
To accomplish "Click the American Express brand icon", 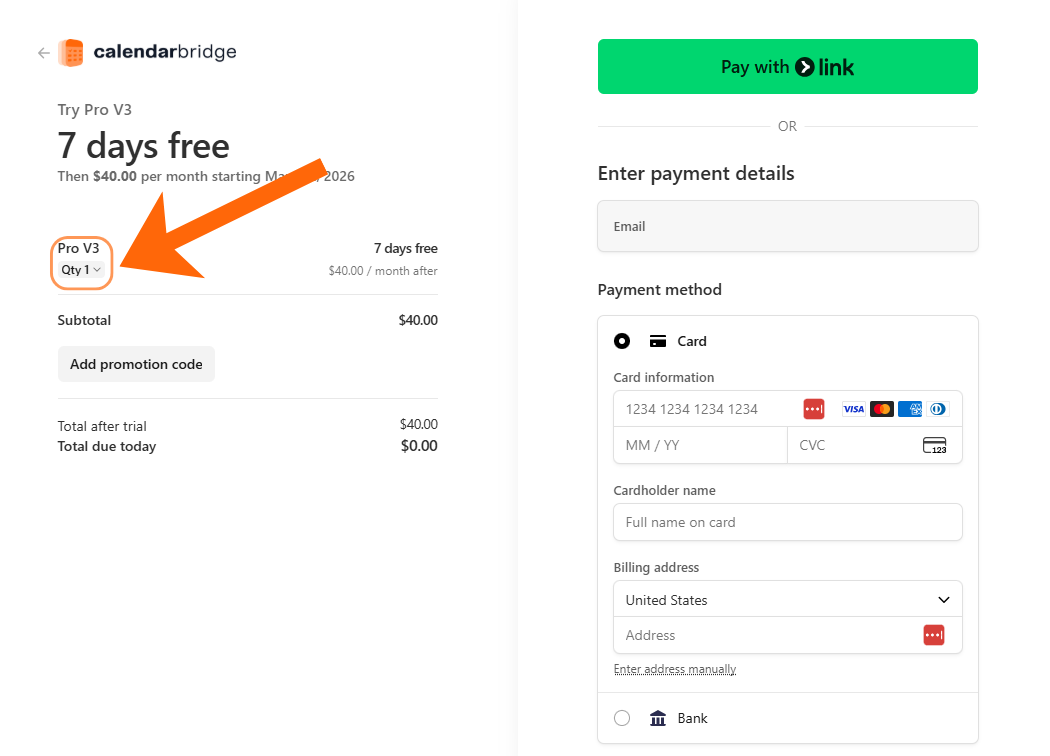I will [910, 409].
